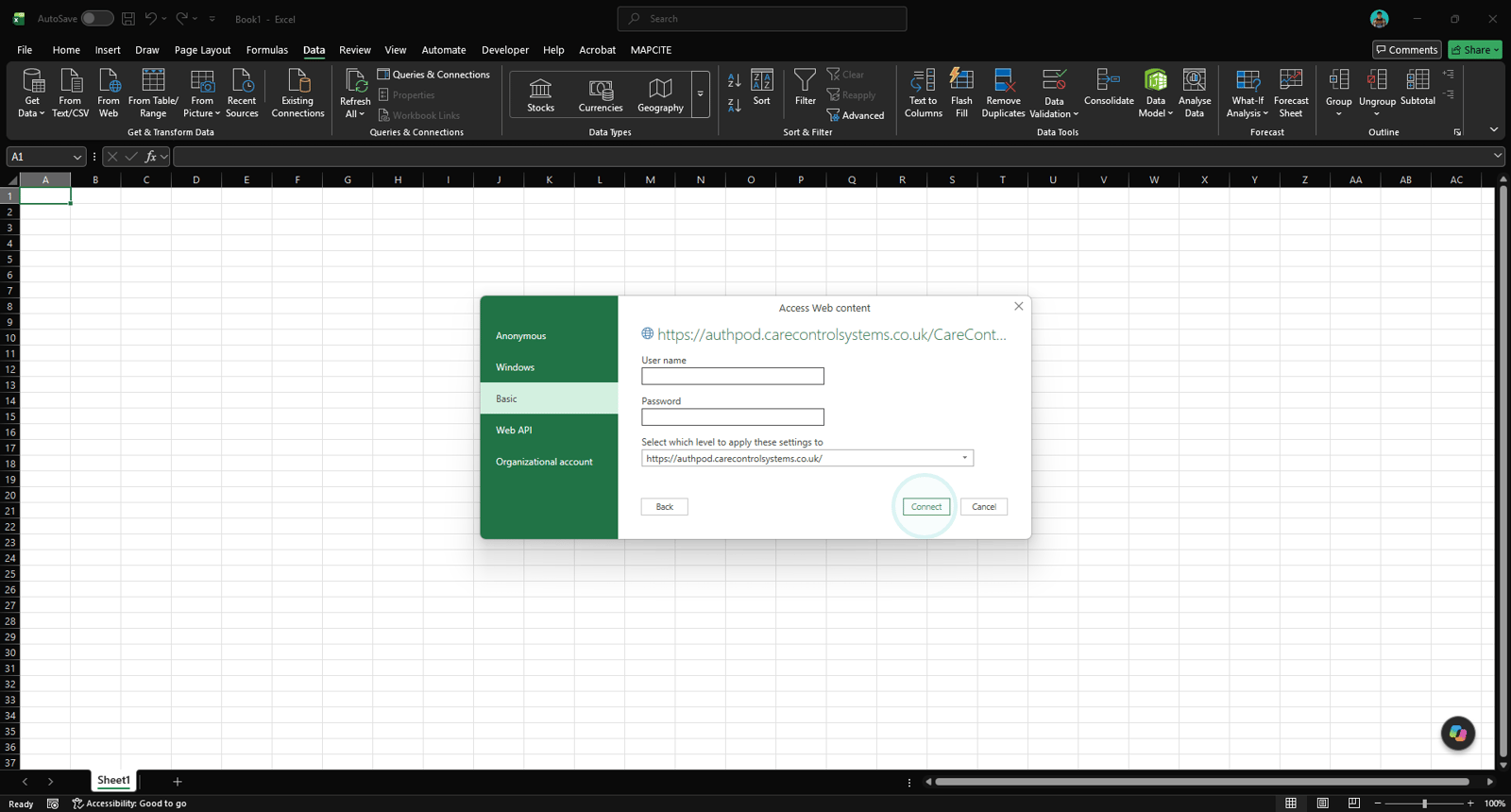Open Forecast Sheet
This screenshot has width=1511, height=812.
point(1291,93)
